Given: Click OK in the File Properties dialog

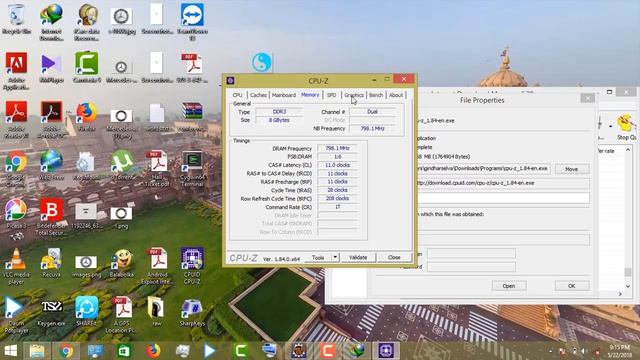Looking at the screenshot, I should pos(571,286).
